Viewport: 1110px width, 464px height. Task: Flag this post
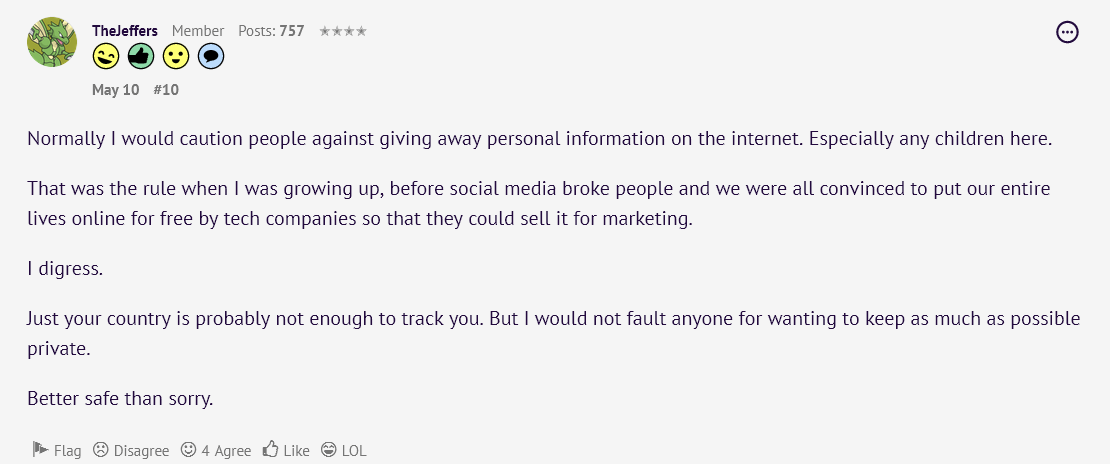pos(57,450)
